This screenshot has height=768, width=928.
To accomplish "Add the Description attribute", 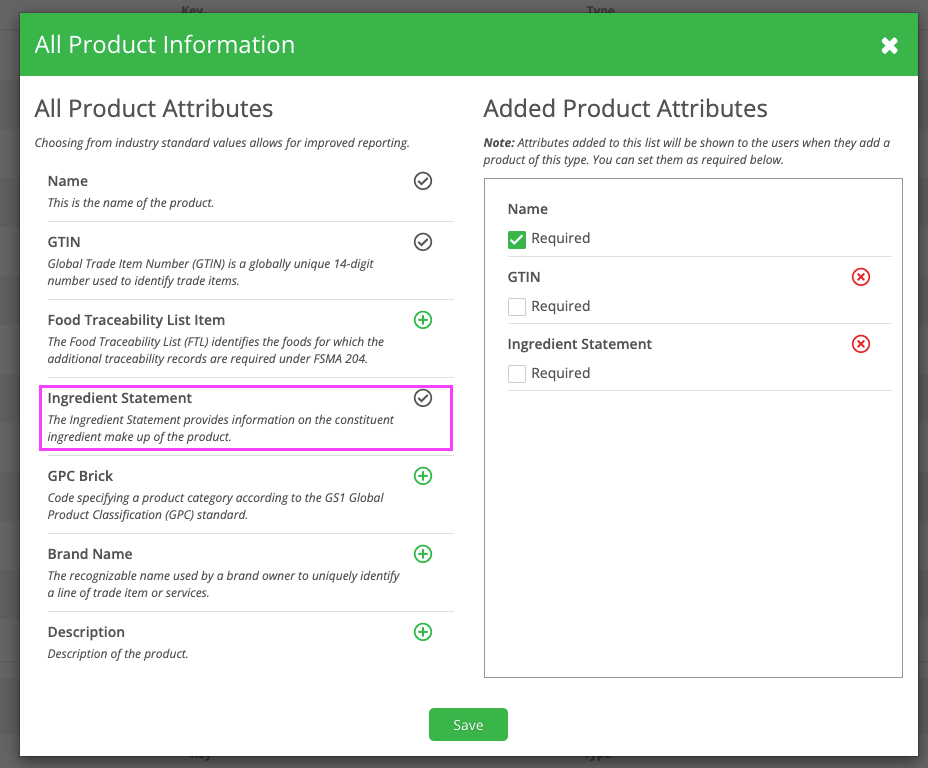I will click(x=423, y=632).
